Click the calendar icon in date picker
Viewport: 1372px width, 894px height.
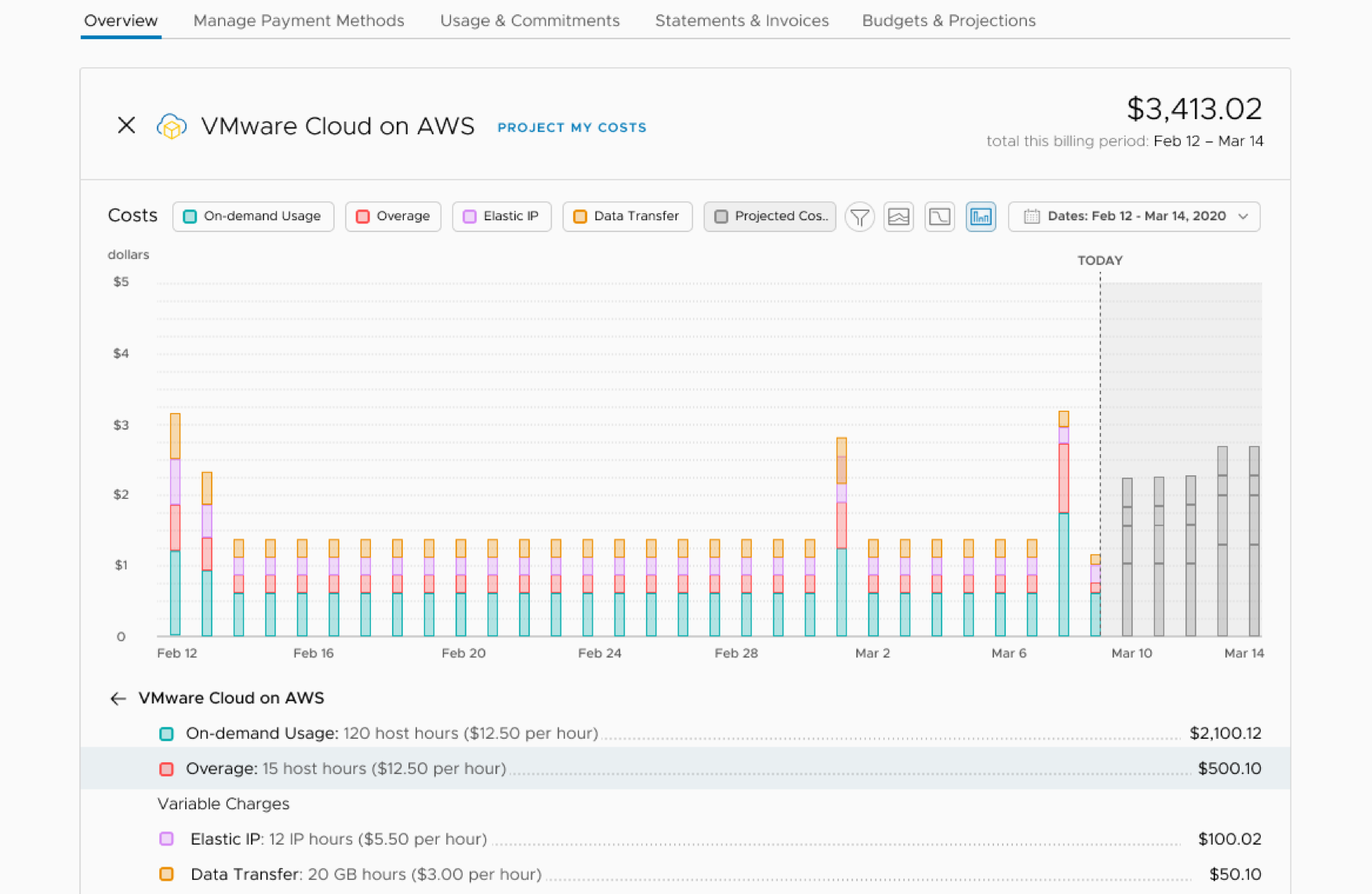point(1032,216)
